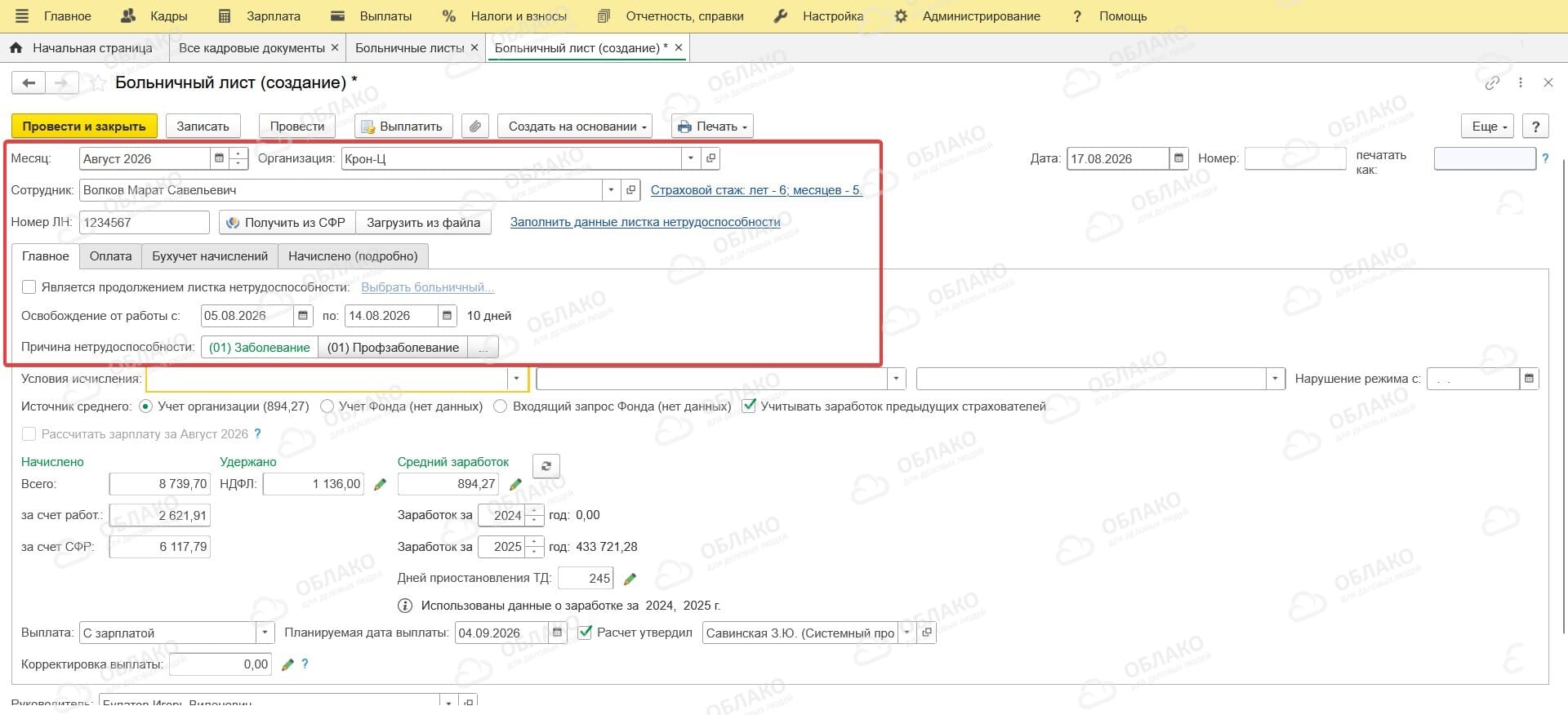Screen dimensions: 1568x715
Task: Expand third Условия исчисления dropdown
Action: [1275, 379]
